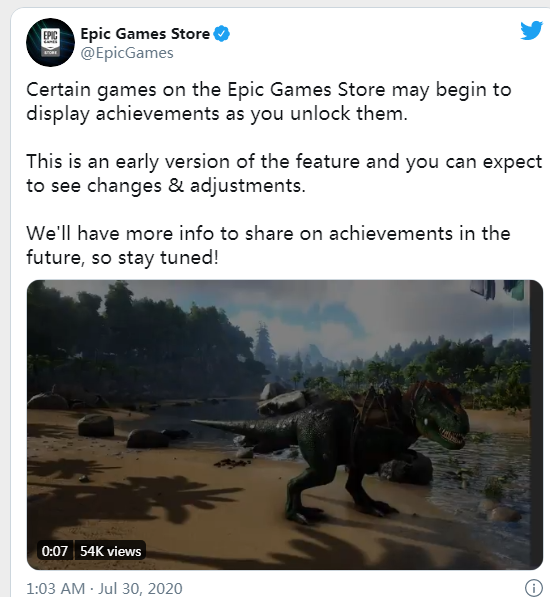The width and height of the screenshot is (550, 597).
Task: Open the @EpicGames handle link
Action: [127, 53]
